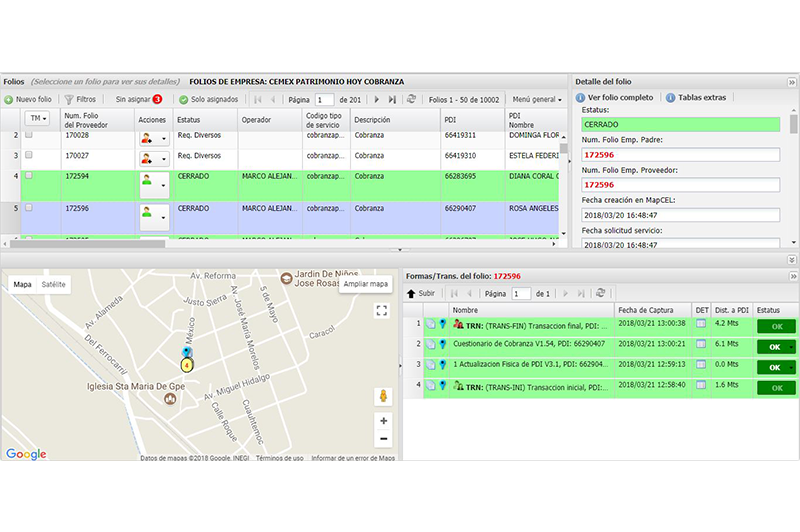
Task: Open DET icon for Actualizacion Fisica row
Action: pos(701,364)
